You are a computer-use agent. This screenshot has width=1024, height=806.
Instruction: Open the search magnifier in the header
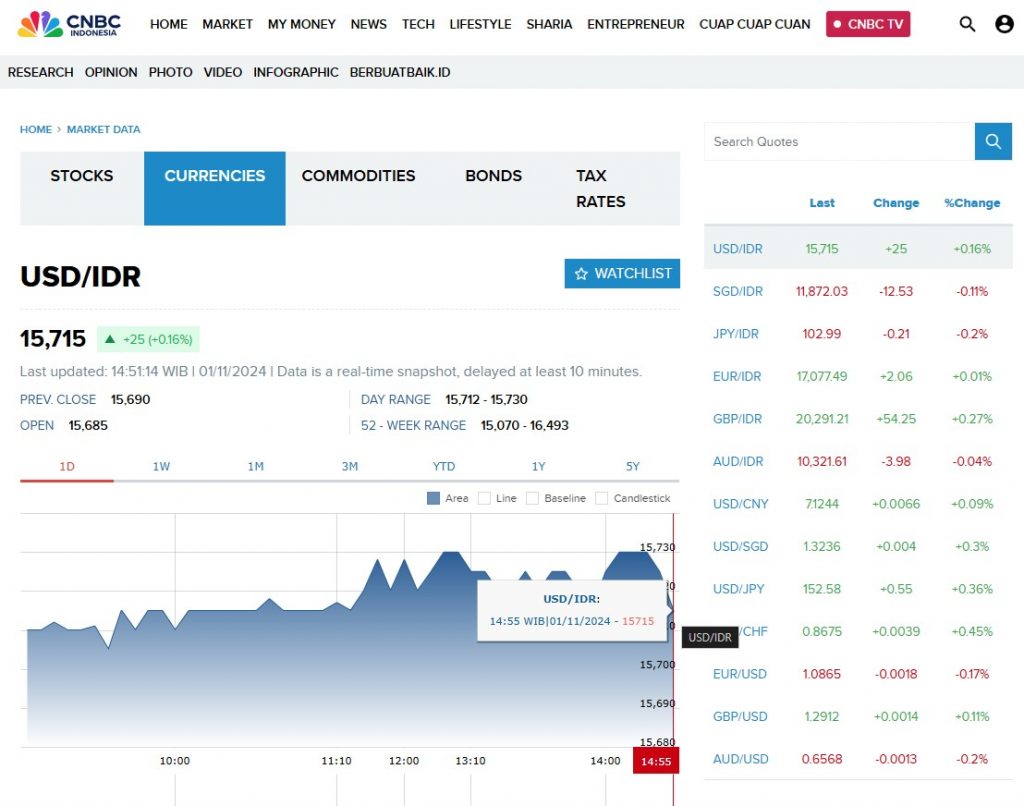(x=967, y=24)
